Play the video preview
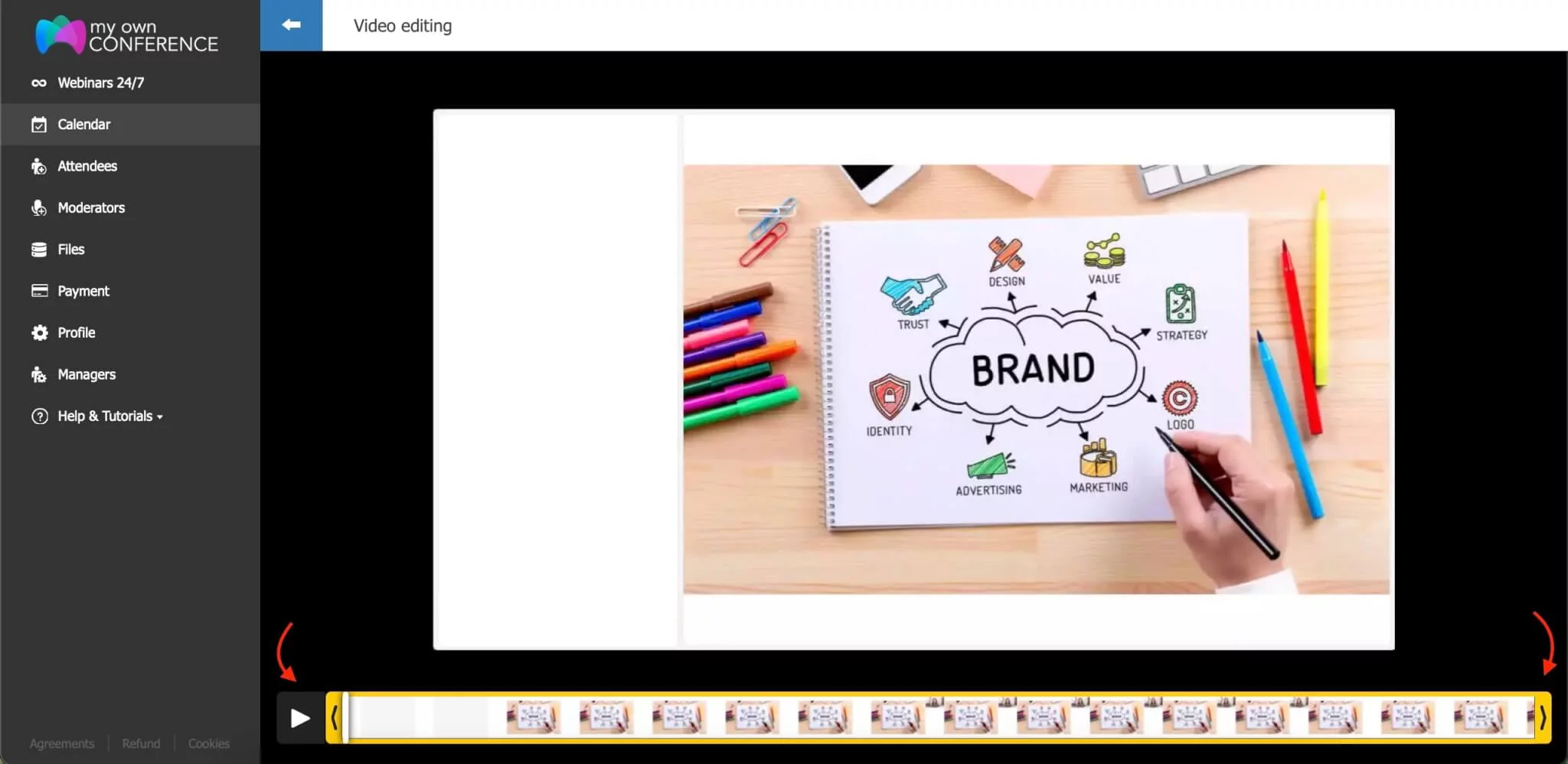Viewport: 1568px width, 764px height. 299,717
